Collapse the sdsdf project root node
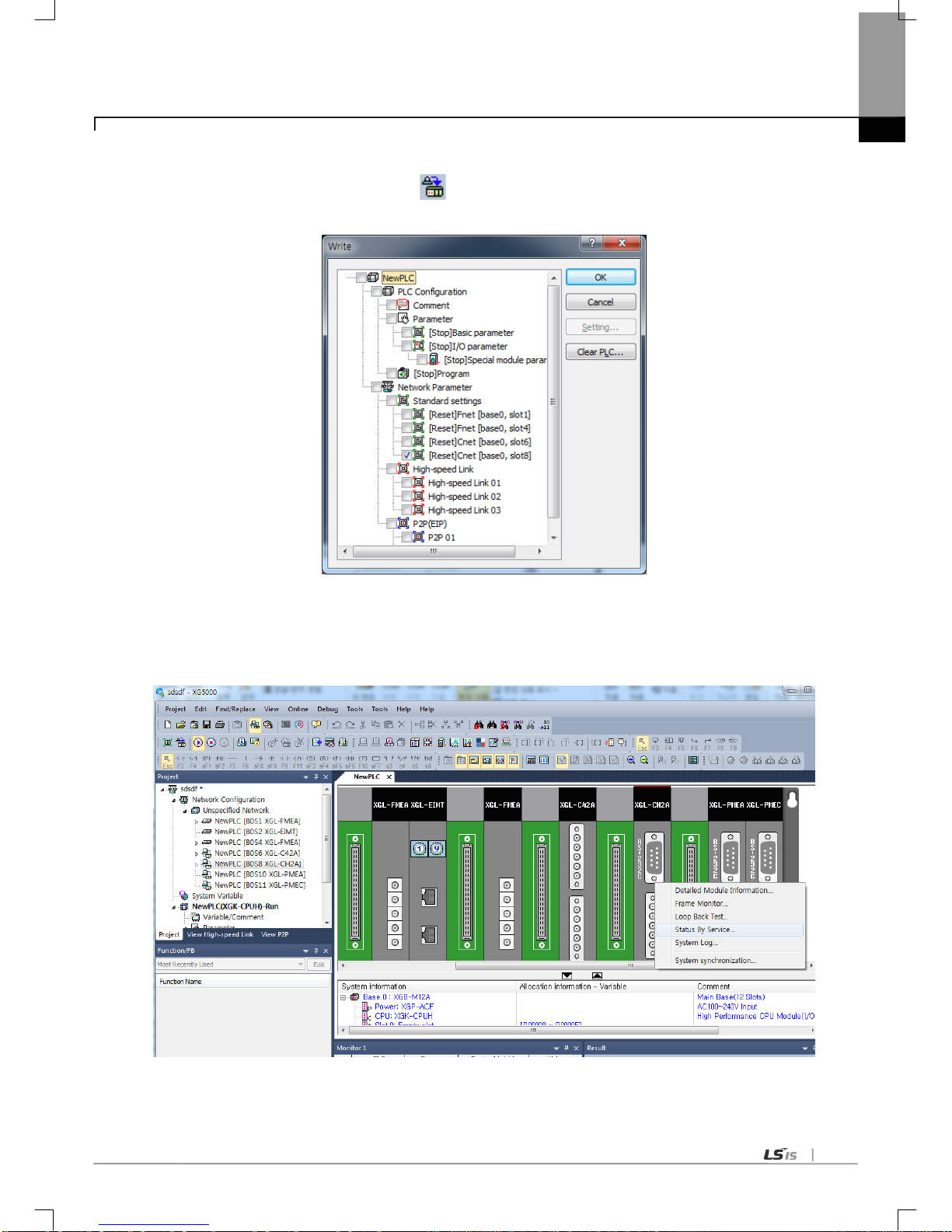Viewport: 952px width, 1232px height. point(163,789)
